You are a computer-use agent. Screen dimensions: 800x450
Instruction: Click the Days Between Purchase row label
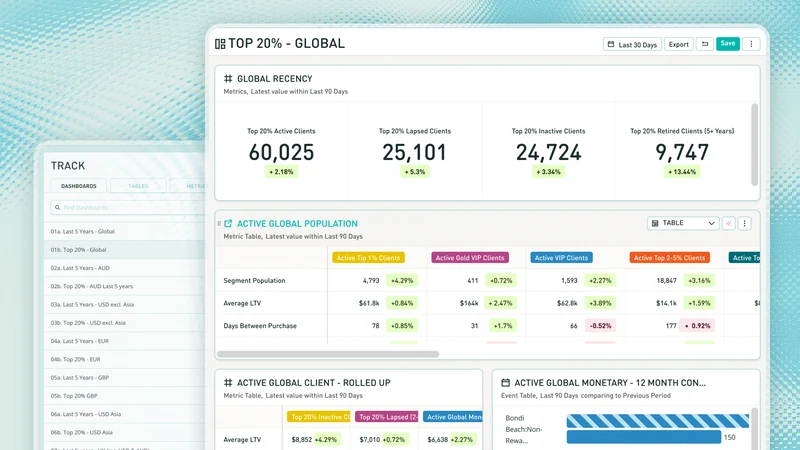click(260, 326)
